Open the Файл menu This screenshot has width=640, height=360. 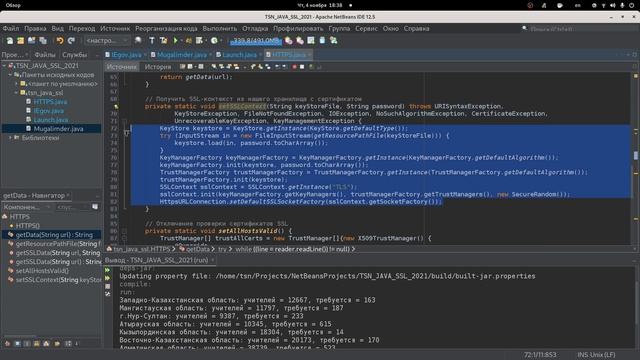11,29
